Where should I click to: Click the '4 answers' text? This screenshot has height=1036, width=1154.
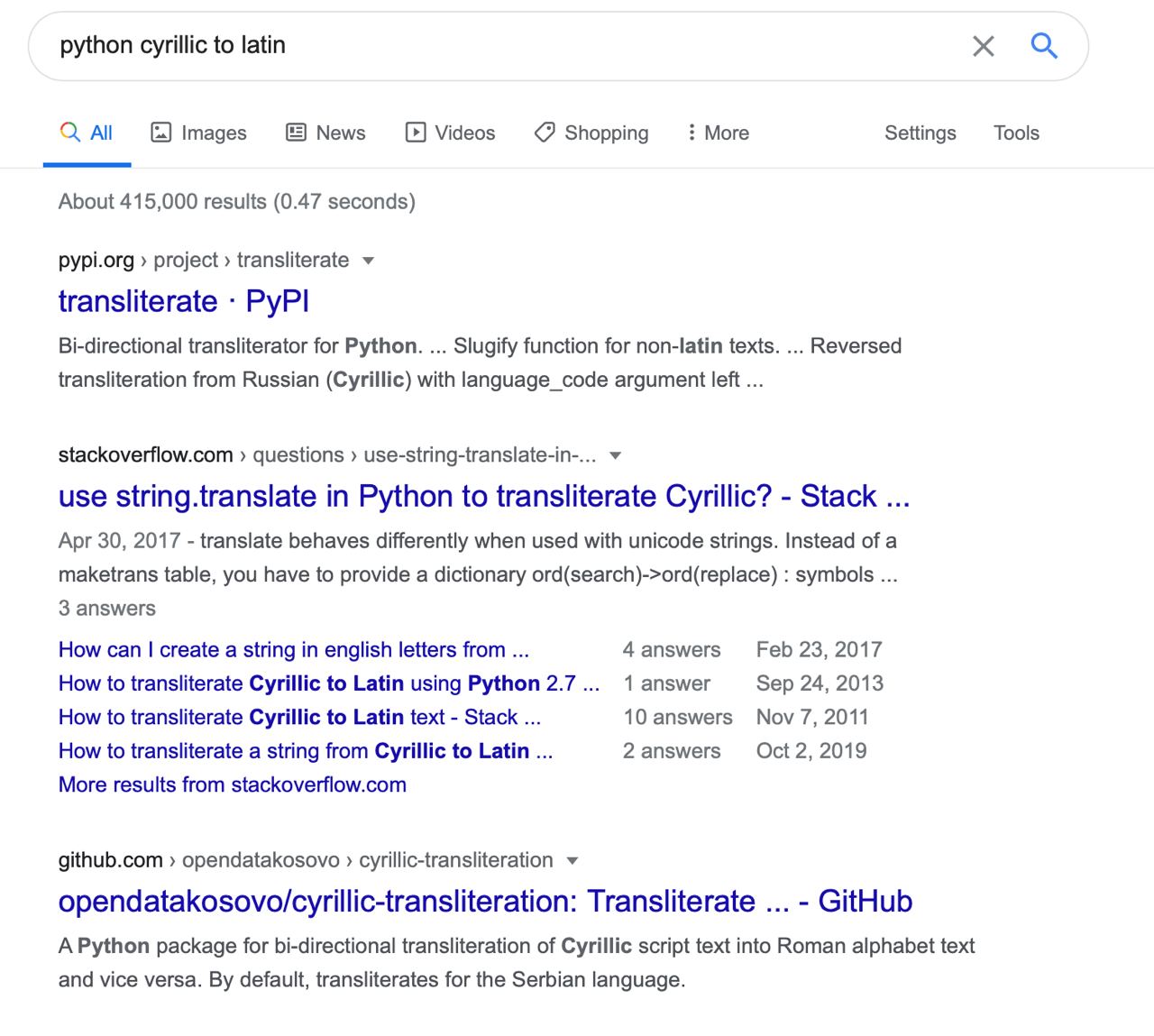coord(672,650)
